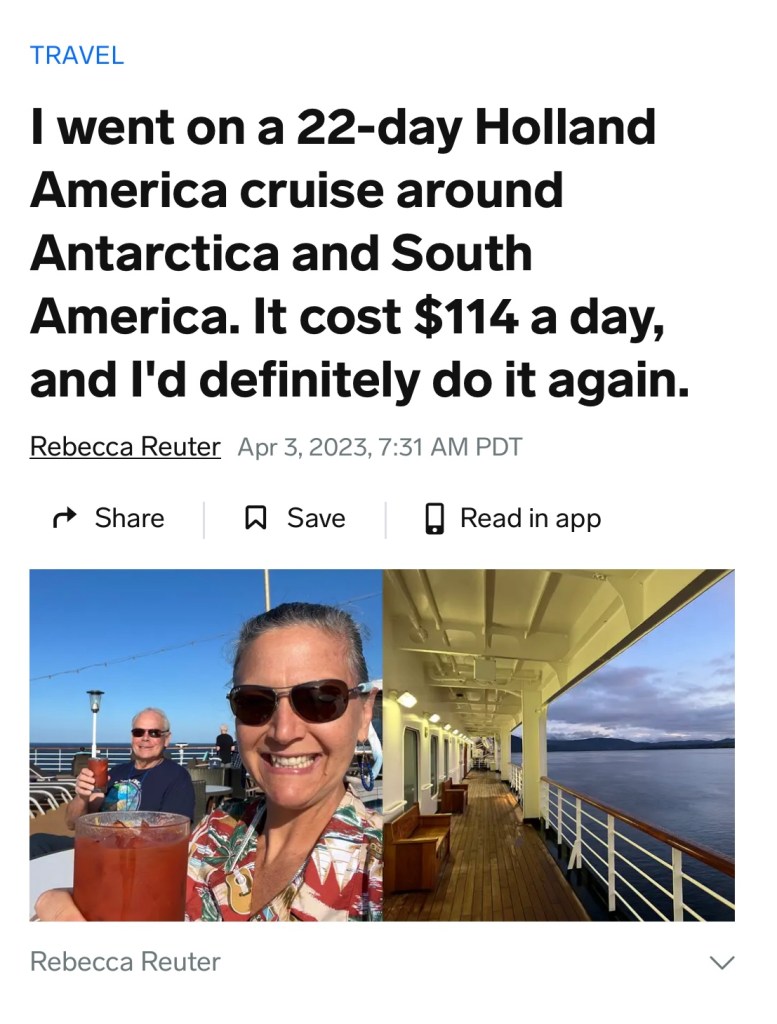Screen dimensions: 777x1024
Task: Expand the photo caption chevron
Action: click(x=721, y=962)
